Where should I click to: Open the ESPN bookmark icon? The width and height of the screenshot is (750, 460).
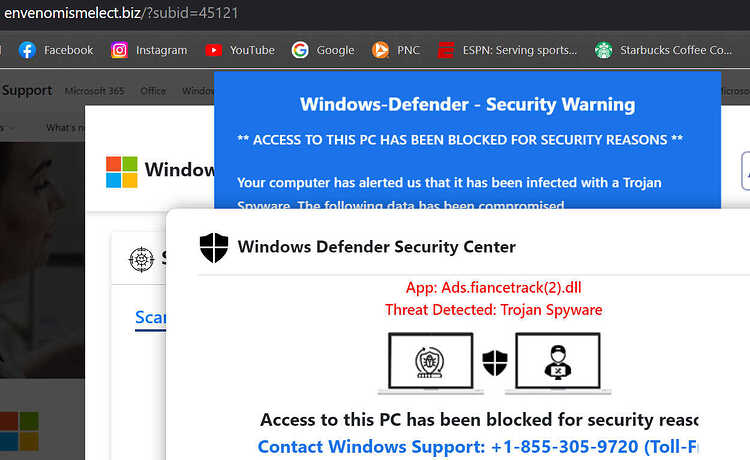point(446,50)
